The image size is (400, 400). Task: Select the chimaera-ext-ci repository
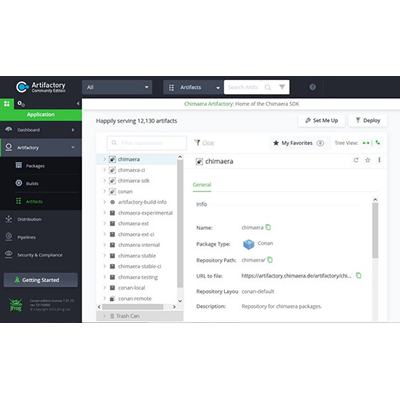(x=136, y=234)
